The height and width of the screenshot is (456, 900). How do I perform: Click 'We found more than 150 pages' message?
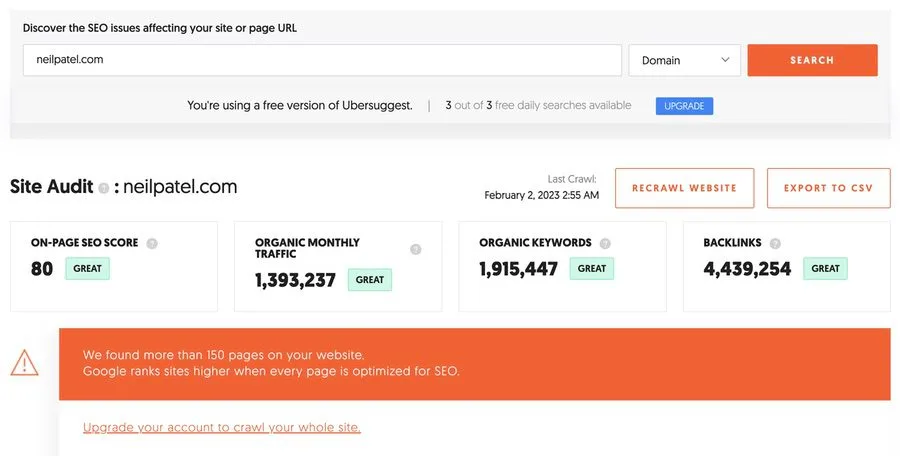(223, 355)
